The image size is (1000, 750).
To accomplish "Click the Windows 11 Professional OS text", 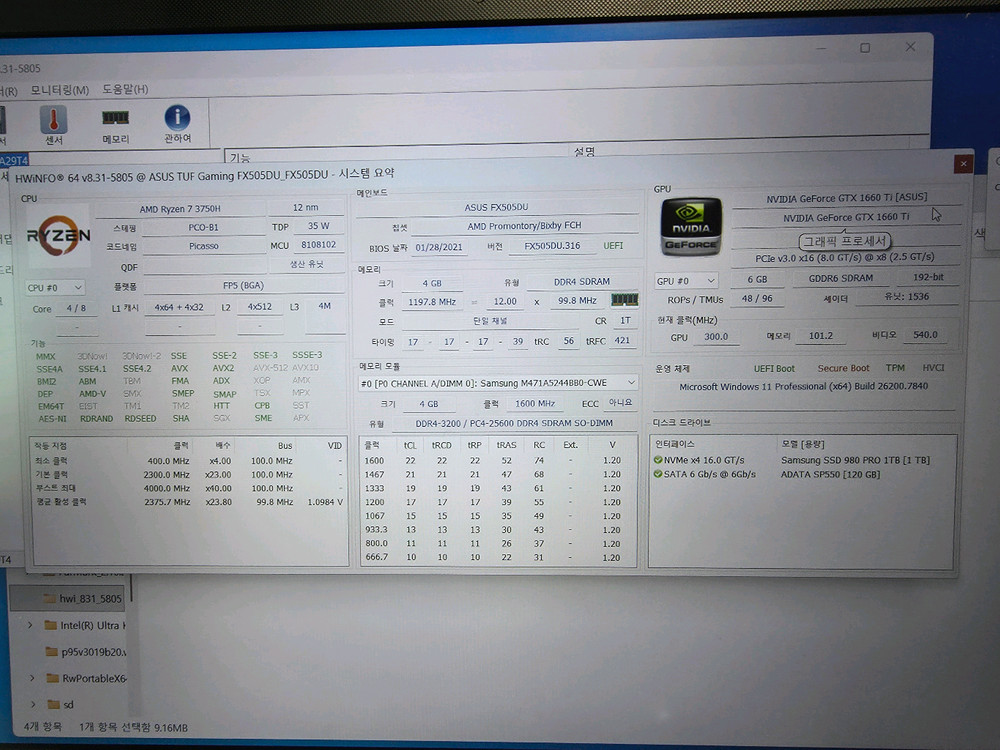I will point(804,386).
